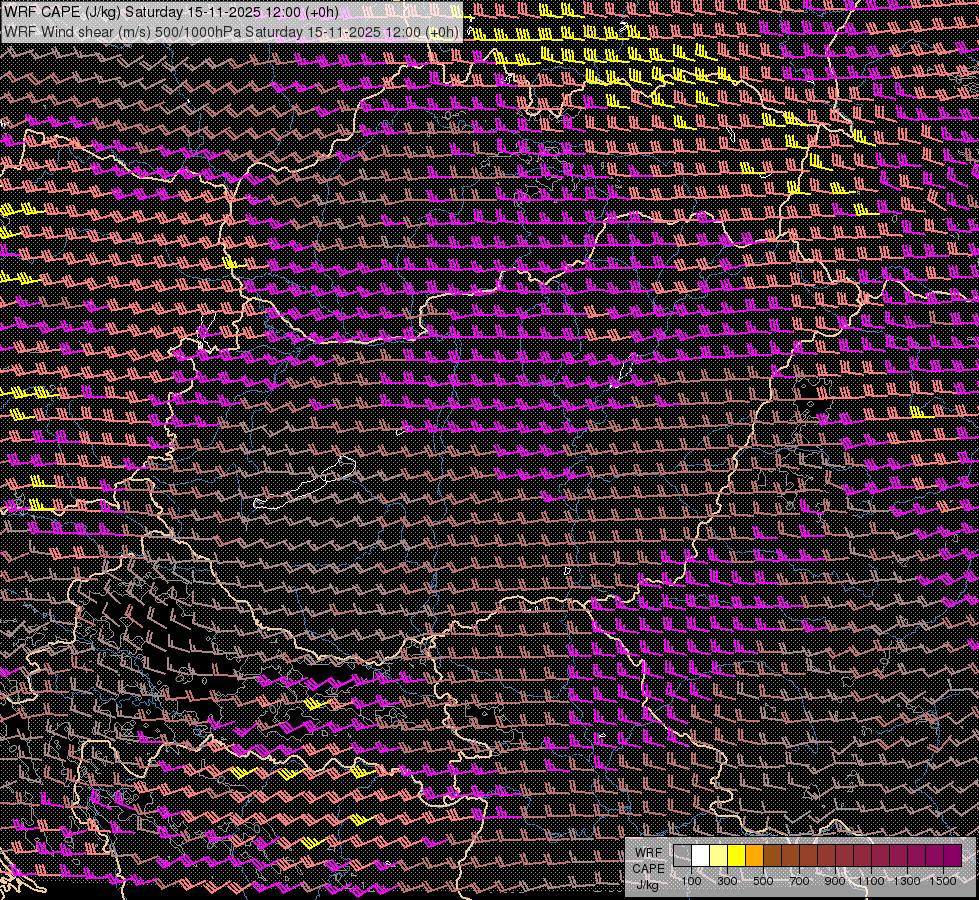Click the WRF CAPE J/kg legend title
The height and width of the screenshot is (900, 979).
pyautogui.click(x=648, y=867)
